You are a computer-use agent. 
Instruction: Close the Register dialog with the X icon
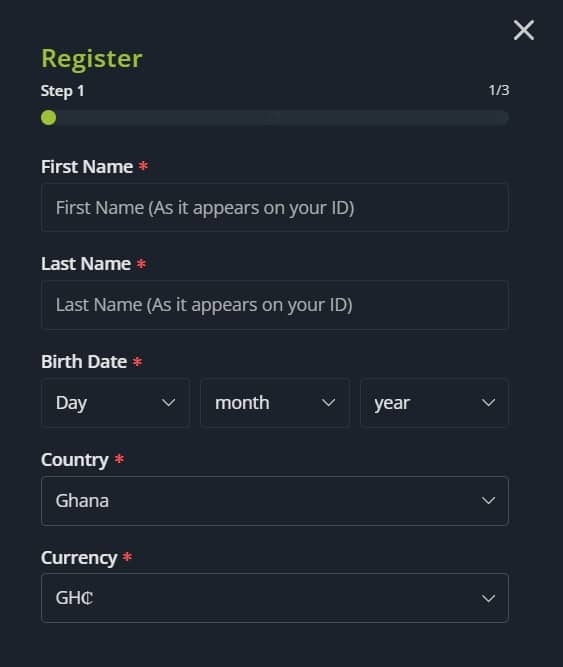click(x=523, y=30)
